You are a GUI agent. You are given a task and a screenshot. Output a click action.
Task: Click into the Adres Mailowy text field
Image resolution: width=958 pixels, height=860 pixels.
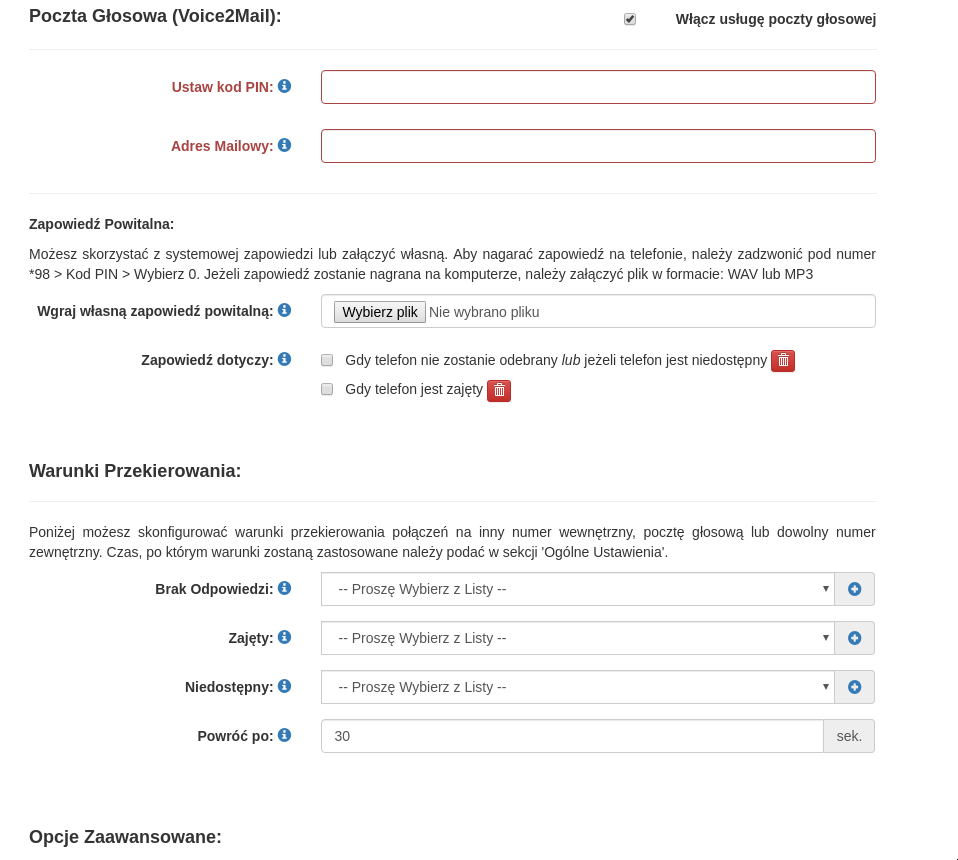tap(598, 146)
